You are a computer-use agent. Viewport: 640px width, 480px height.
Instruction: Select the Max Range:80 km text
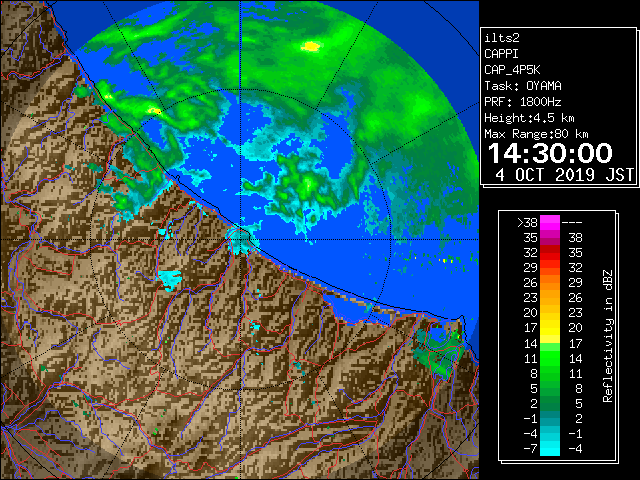coord(536,134)
